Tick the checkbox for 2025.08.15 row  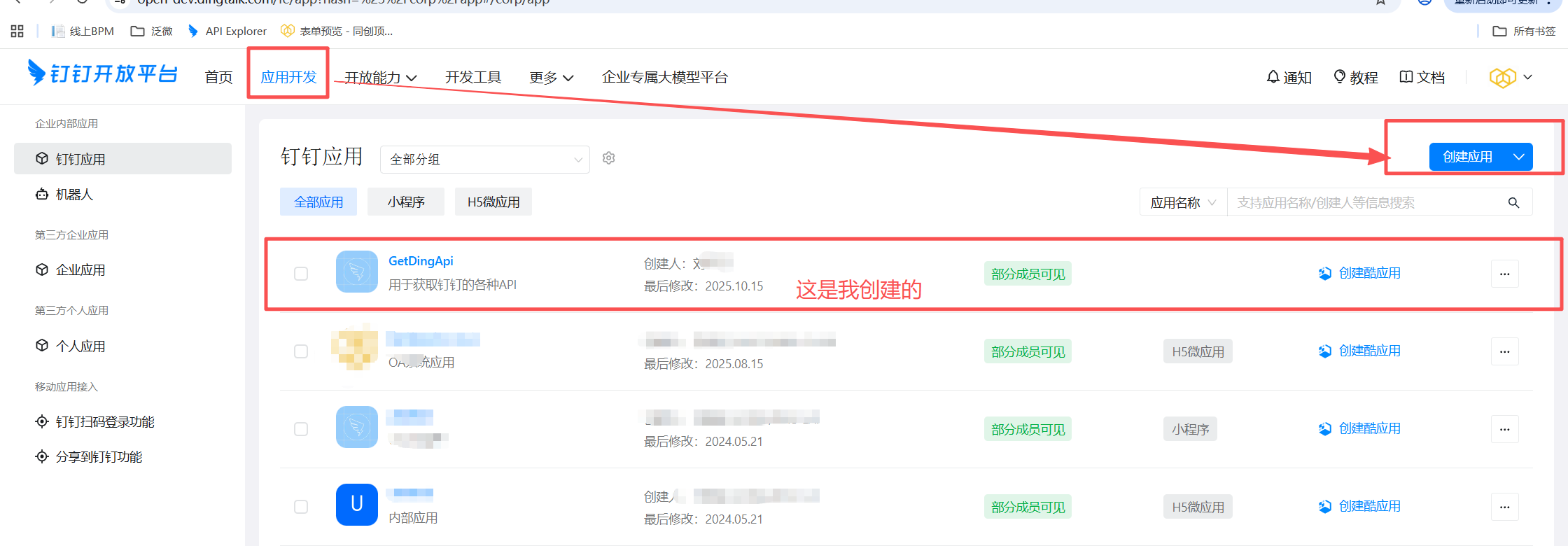[x=301, y=351]
